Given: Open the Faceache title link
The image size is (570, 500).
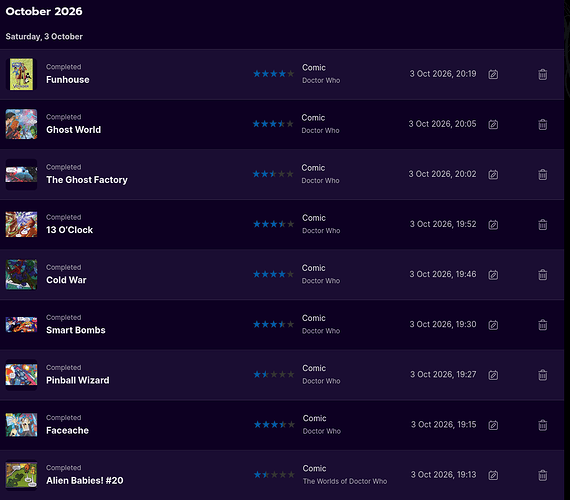Looking at the screenshot, I should tap(67, 431).
